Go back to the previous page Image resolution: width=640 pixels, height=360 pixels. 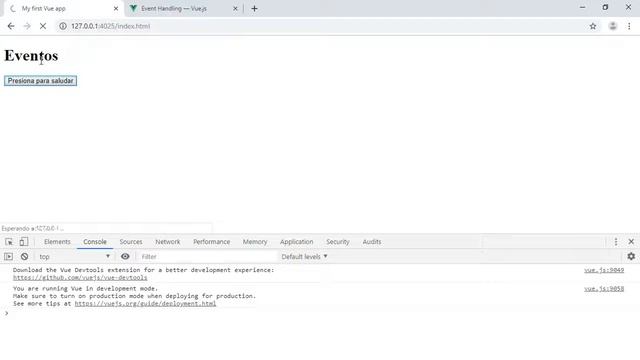11,26
